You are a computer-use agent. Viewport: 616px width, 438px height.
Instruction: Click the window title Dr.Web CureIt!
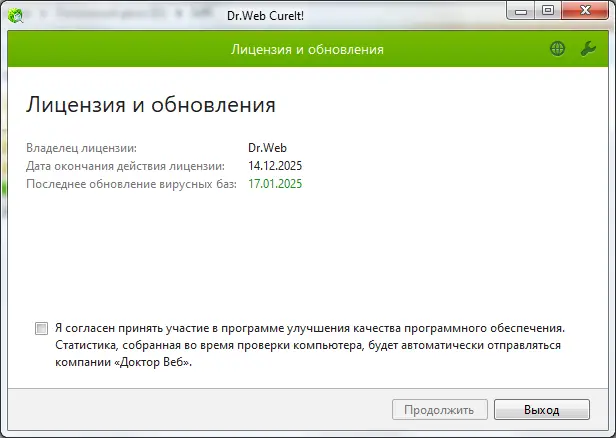click(x=266, y=16)
